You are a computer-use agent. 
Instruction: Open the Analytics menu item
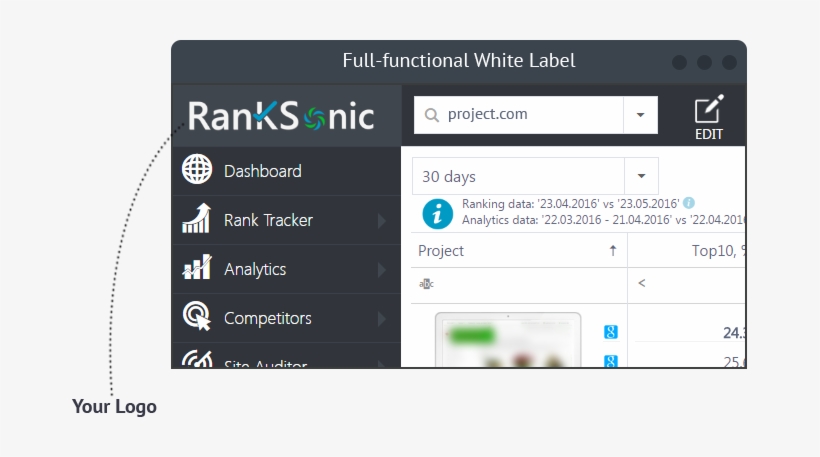pyautogui.click(x=286, y=269)
